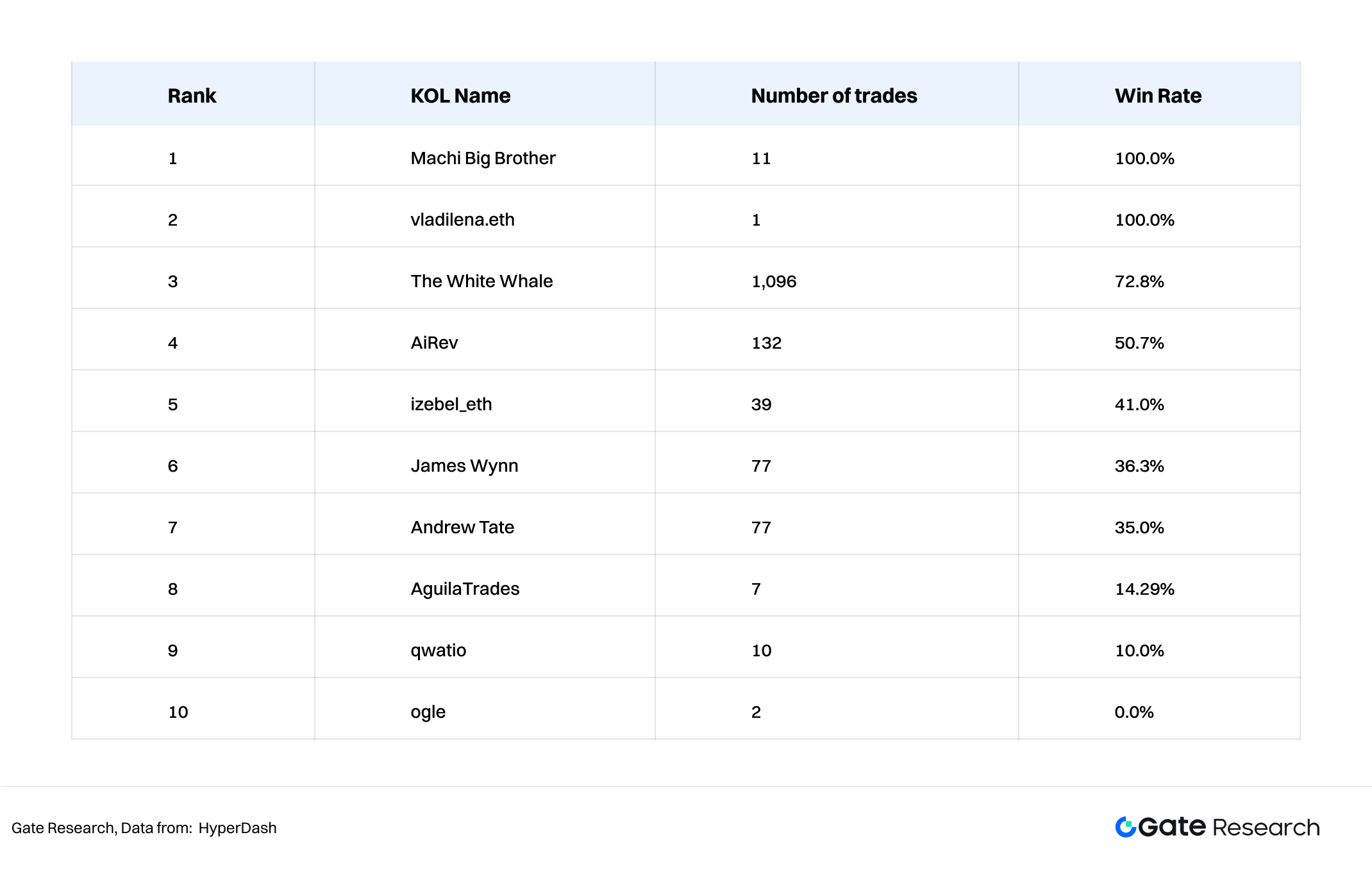Select the qwatio name cell
Image resolution: width=1372 pixels, height=869 pixels.
click(x=439, y=650)
